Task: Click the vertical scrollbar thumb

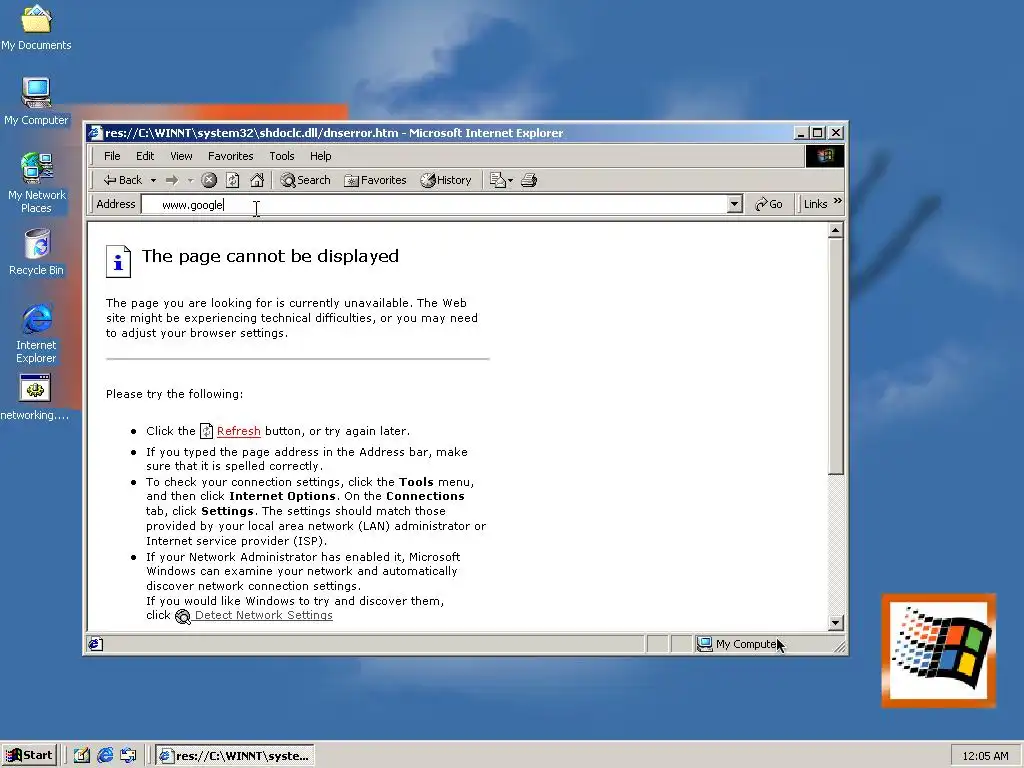Action: pyautogui.click(x=835, y=357)
